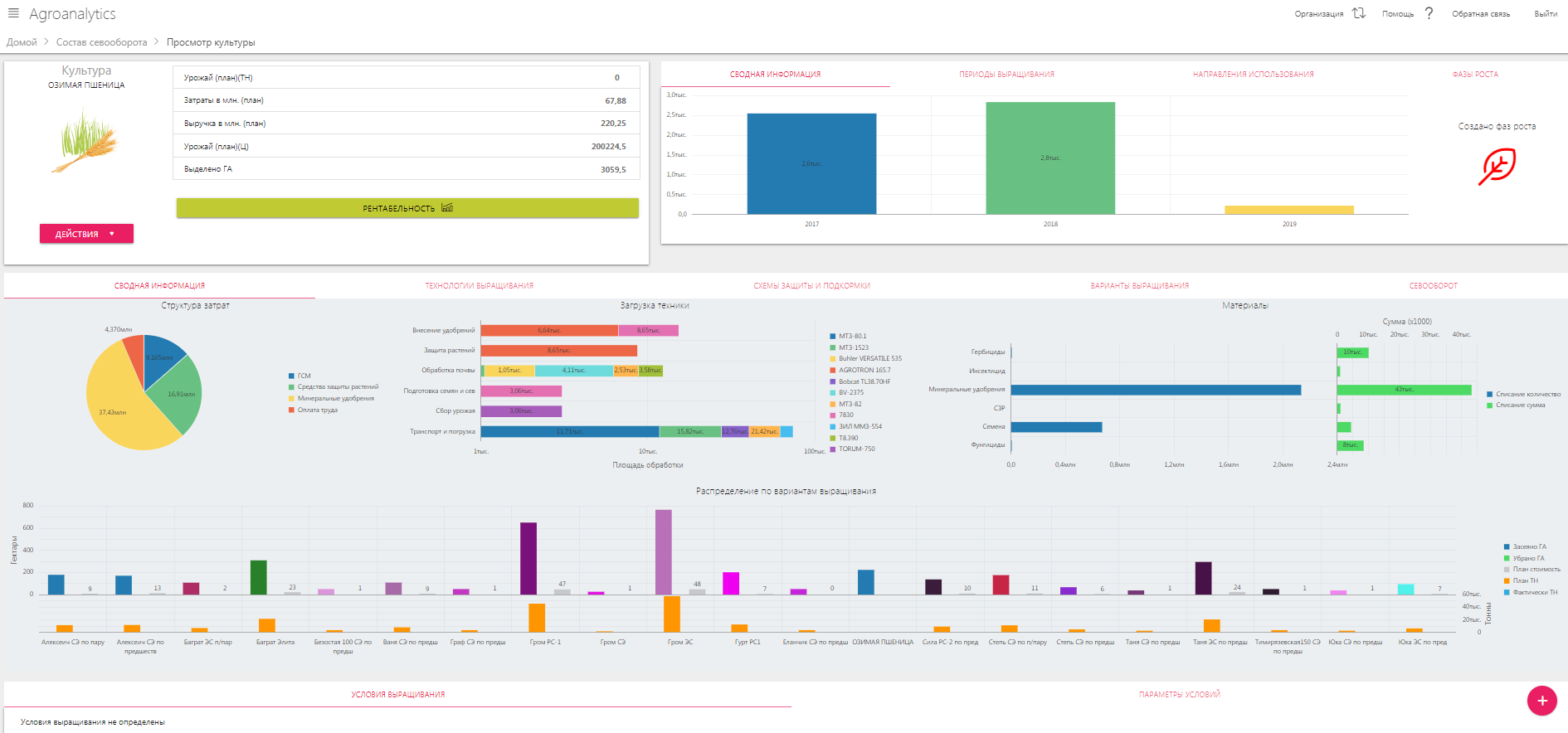
Task: Go to Состав севооборота breadcrumb link
Action: pos(101,42)
